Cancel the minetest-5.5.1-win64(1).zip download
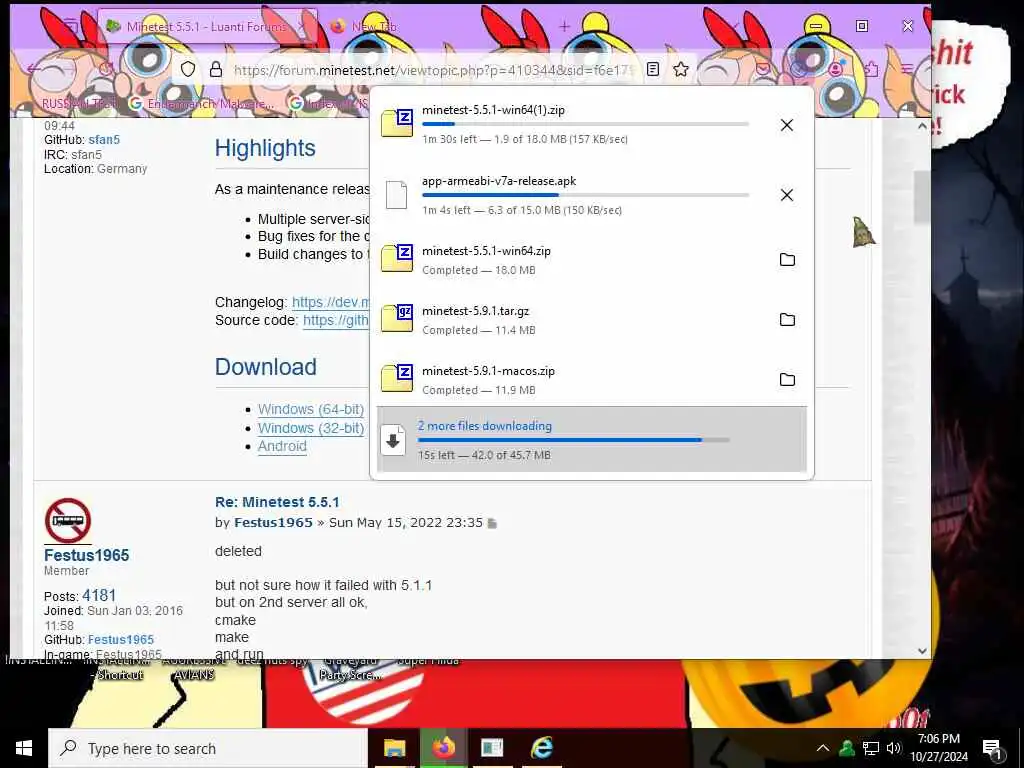Screen dimensions: 1024x768 click(x=787, y=125)
